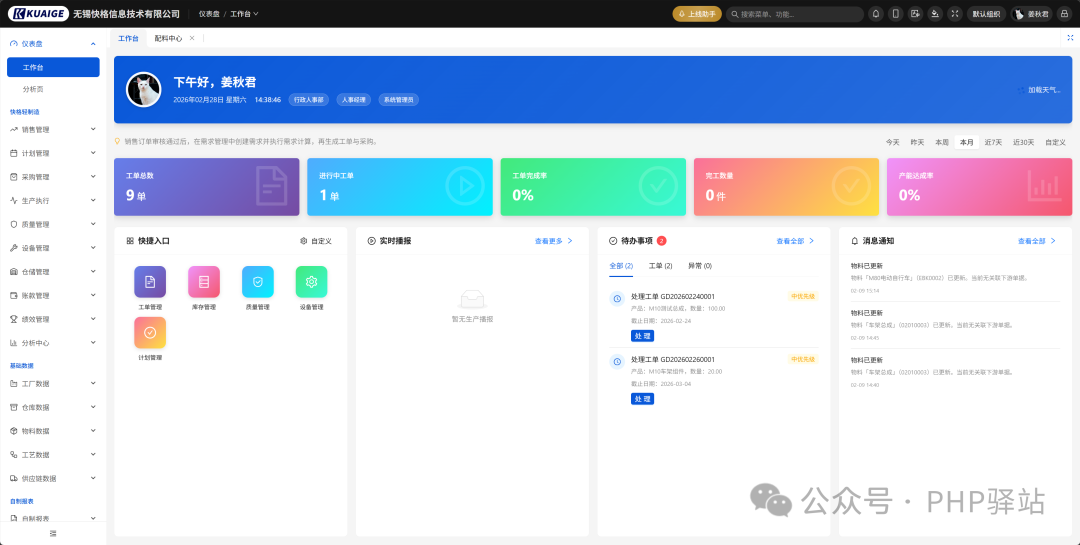Screen dimensions: 1080x545
Task: Toggle fullscreen icon in top bar
Action: [x=954, y=14]
